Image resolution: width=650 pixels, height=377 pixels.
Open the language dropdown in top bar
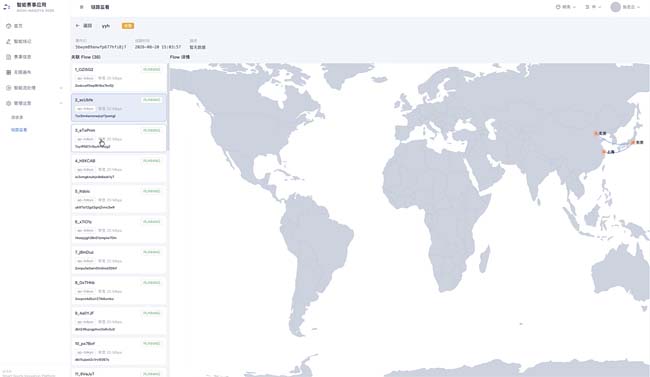point(593,7)
